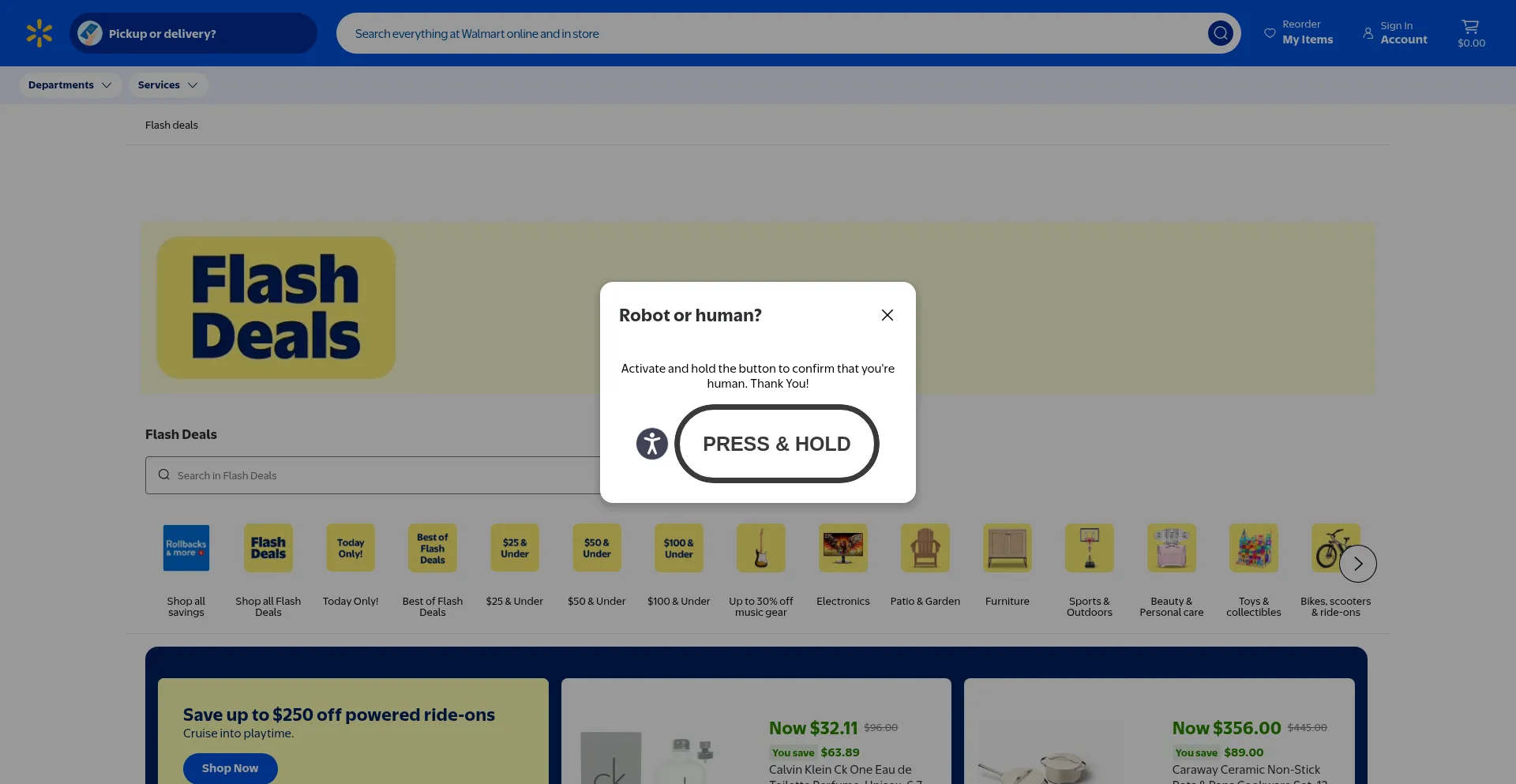The image size is (1516, 784).
Task: Open $50 & Under category tile
Action: point(597,565)
